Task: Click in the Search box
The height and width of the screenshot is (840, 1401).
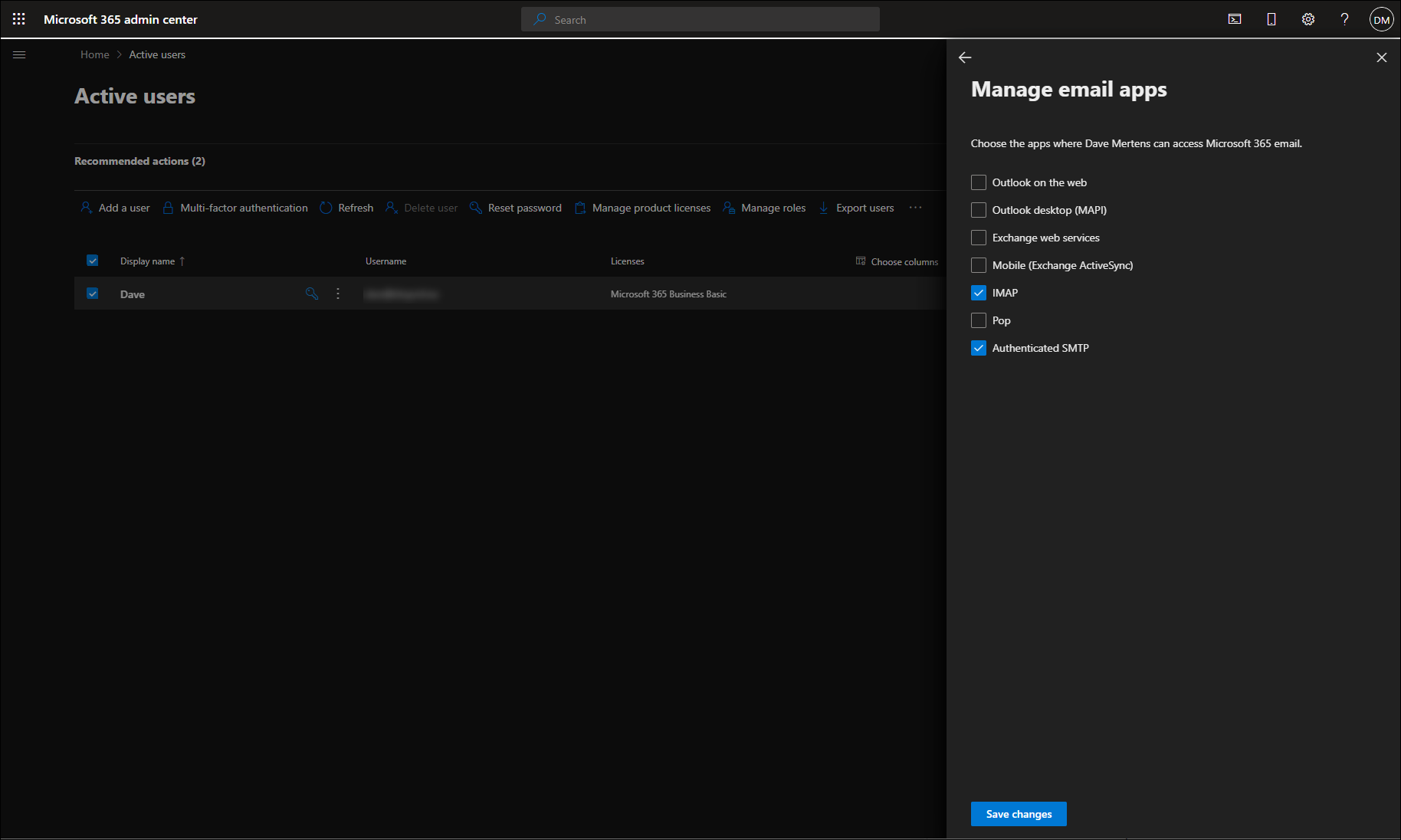Action: coord(700,19)
